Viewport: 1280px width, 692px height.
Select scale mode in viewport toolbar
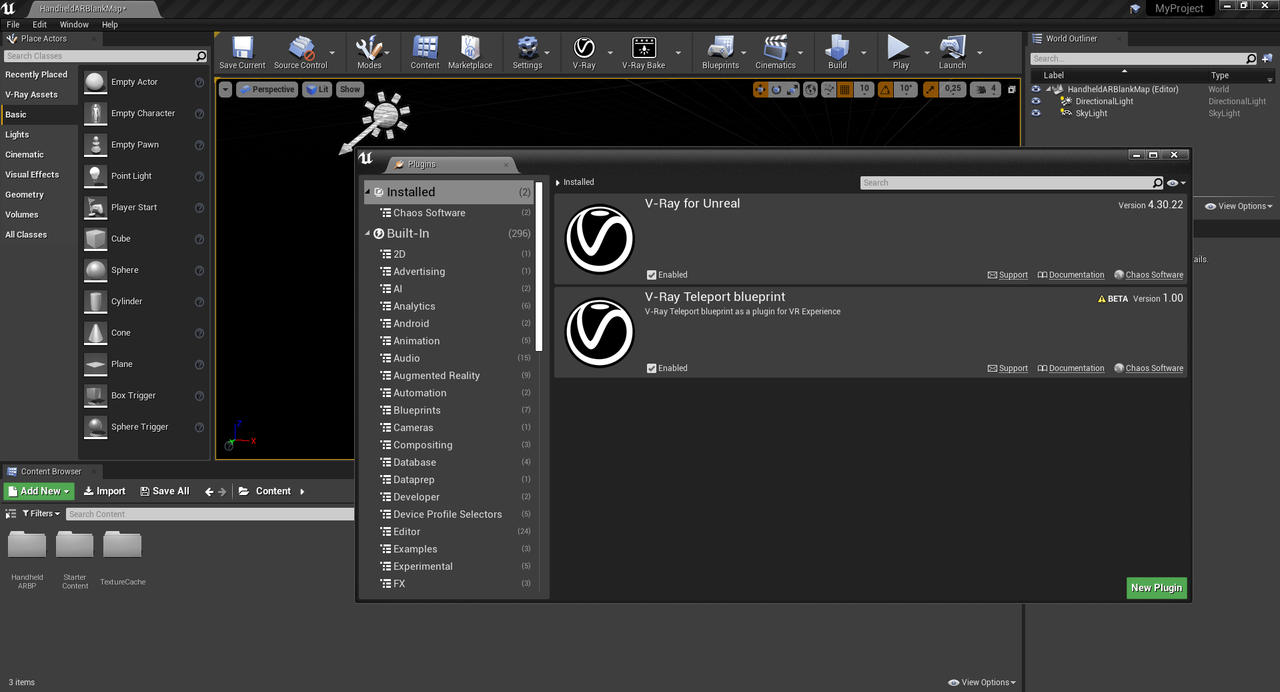pos(793,89)
